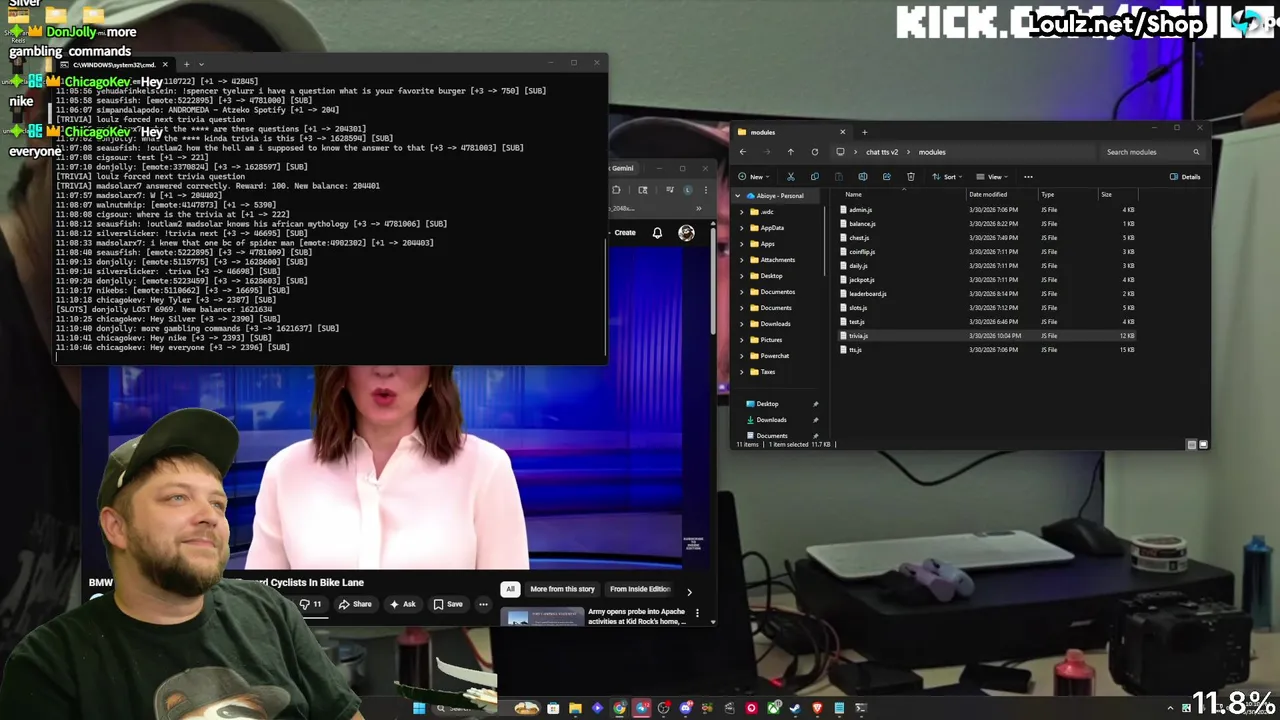Image resolution: width=1280 pixels, height=720 pixels.
Task: Unpin Desktop from quick access
Action: (x=815, y=404)
